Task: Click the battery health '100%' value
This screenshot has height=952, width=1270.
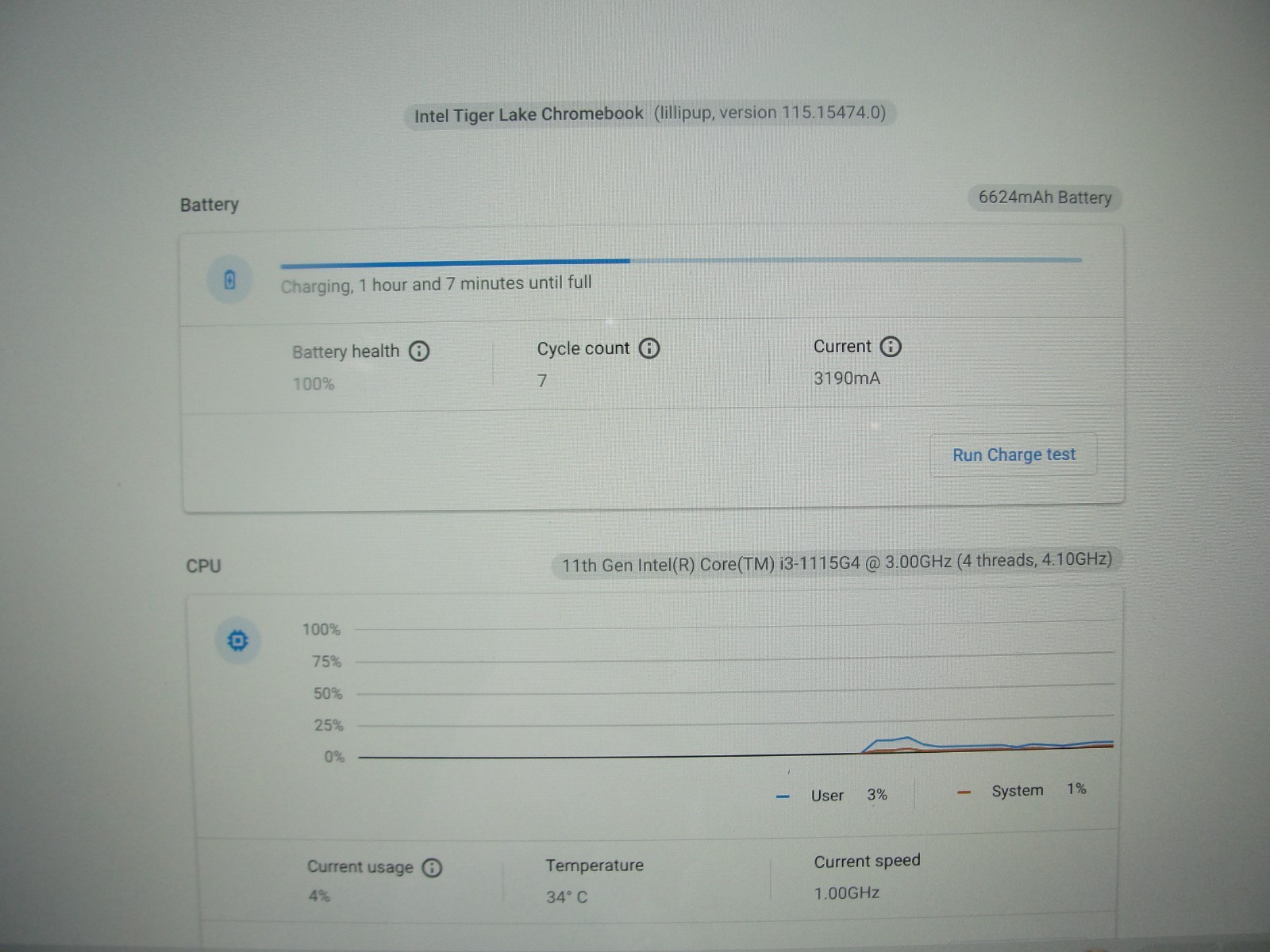Action: (x=314, y=384)
